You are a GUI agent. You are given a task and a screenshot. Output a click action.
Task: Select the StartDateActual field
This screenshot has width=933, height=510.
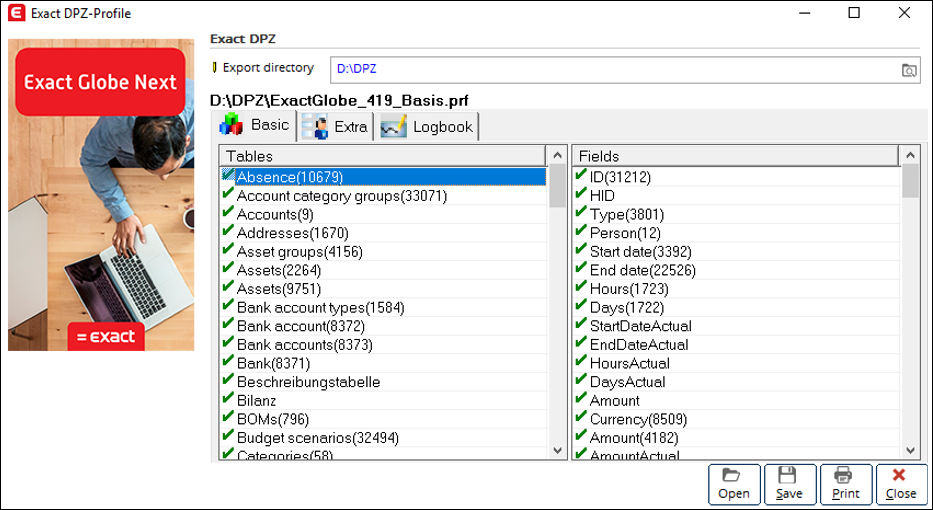tap(737, 326)
